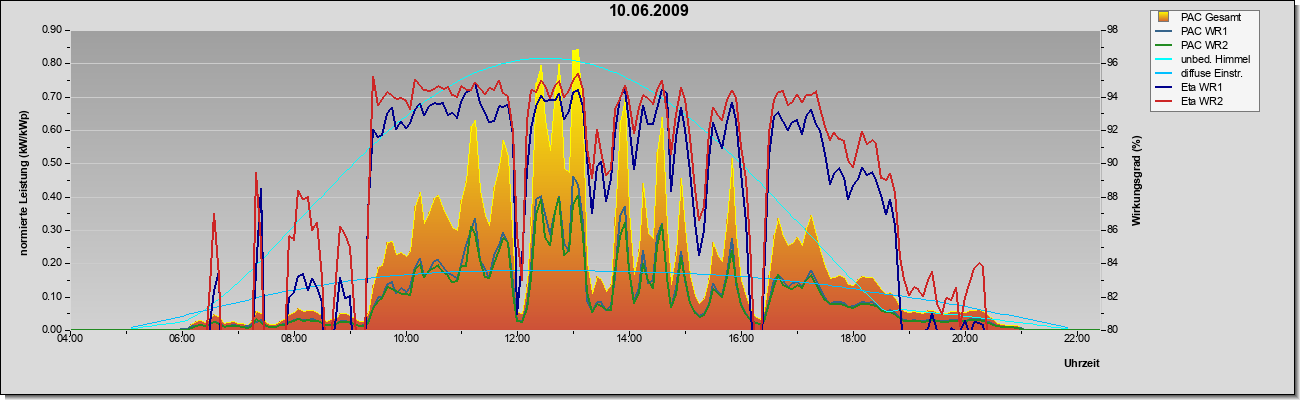Click the 12:00 time axis label
The width and height of the screenshot is (1300, 400).
click(x=517, y=338)
